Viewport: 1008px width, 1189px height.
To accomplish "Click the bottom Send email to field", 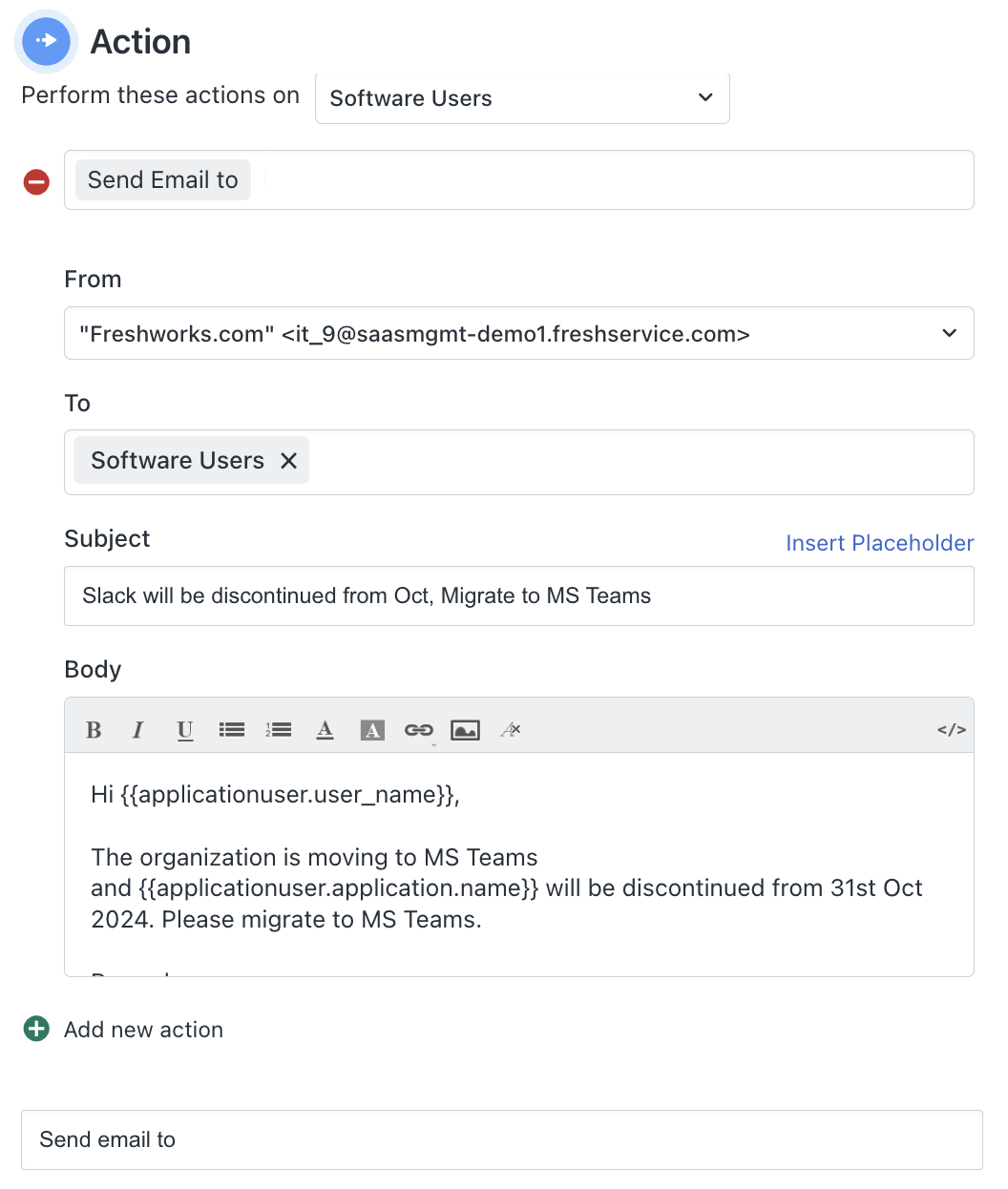I will (x=502, y=1139).
